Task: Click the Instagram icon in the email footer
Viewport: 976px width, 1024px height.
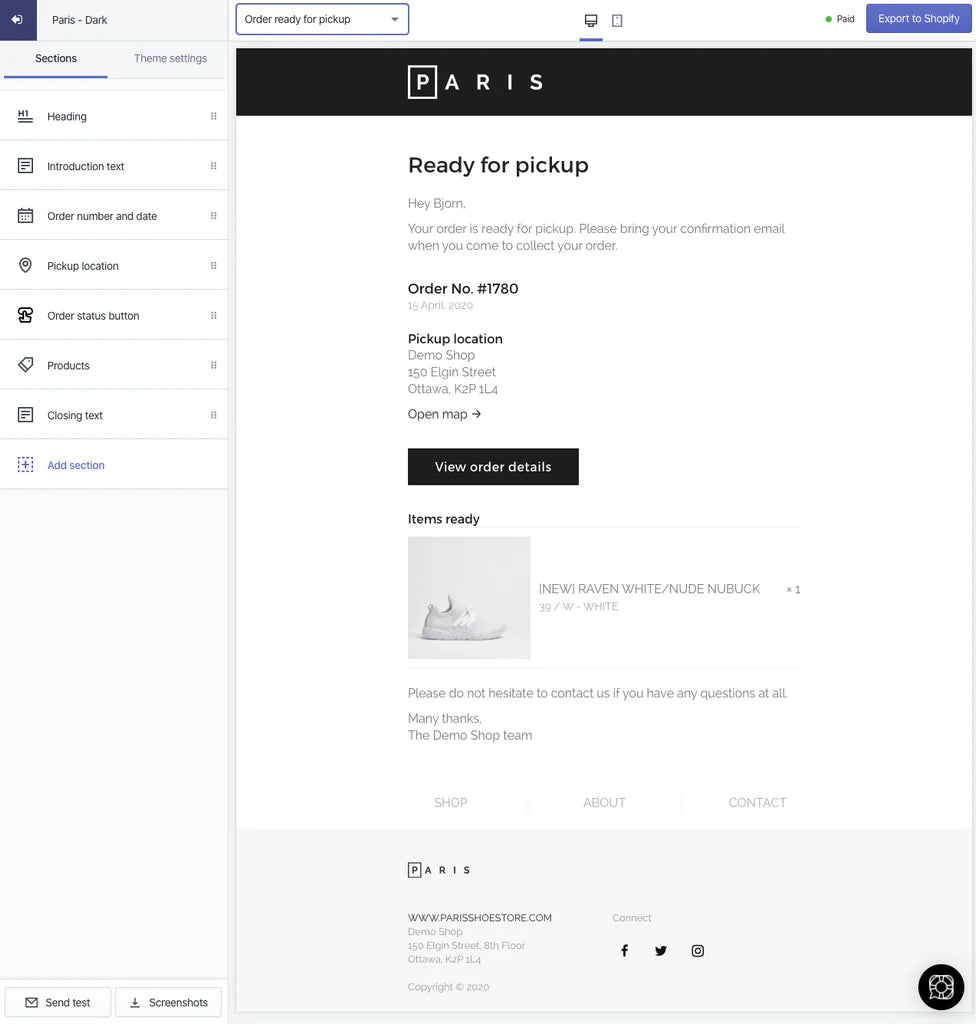Action: (x=697, y=950)
